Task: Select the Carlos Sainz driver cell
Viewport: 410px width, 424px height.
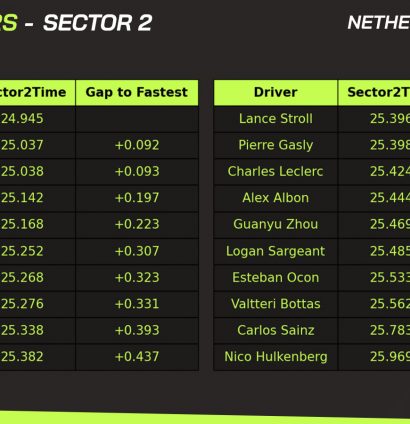Action: click(x=275, y=330)
